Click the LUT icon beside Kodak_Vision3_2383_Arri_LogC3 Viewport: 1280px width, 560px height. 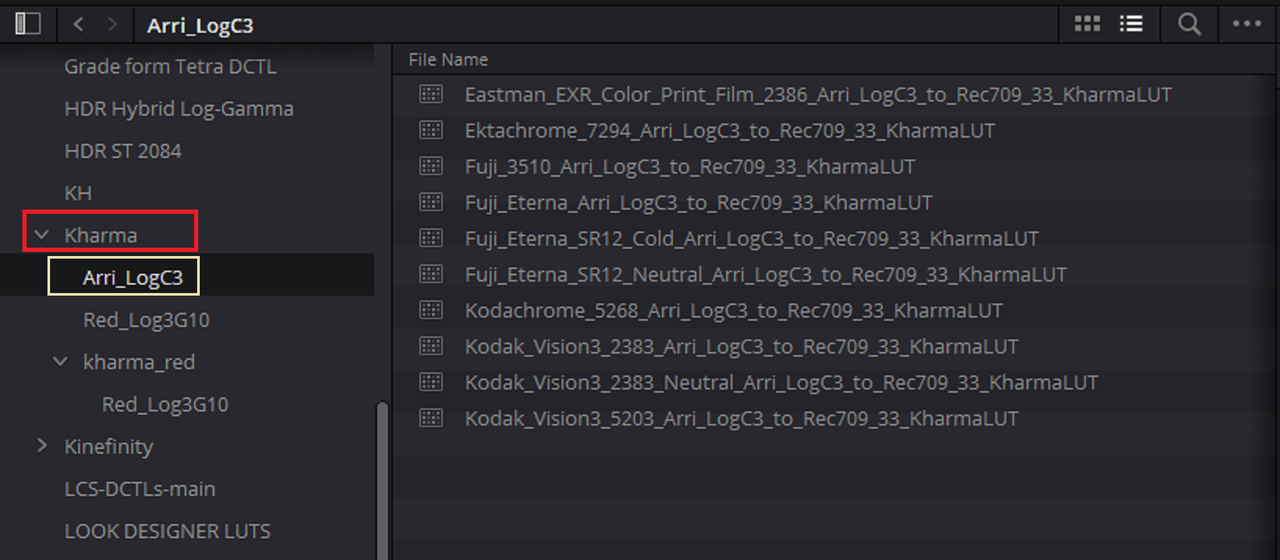pos(431,346)
